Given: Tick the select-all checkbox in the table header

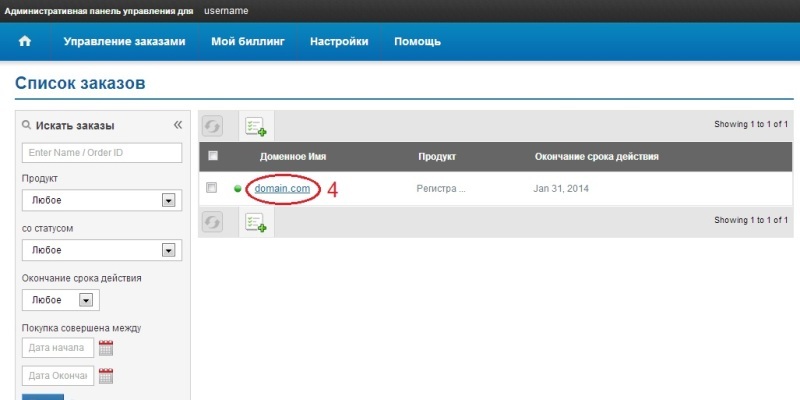Looking at the screenshot, I should 213,156.
